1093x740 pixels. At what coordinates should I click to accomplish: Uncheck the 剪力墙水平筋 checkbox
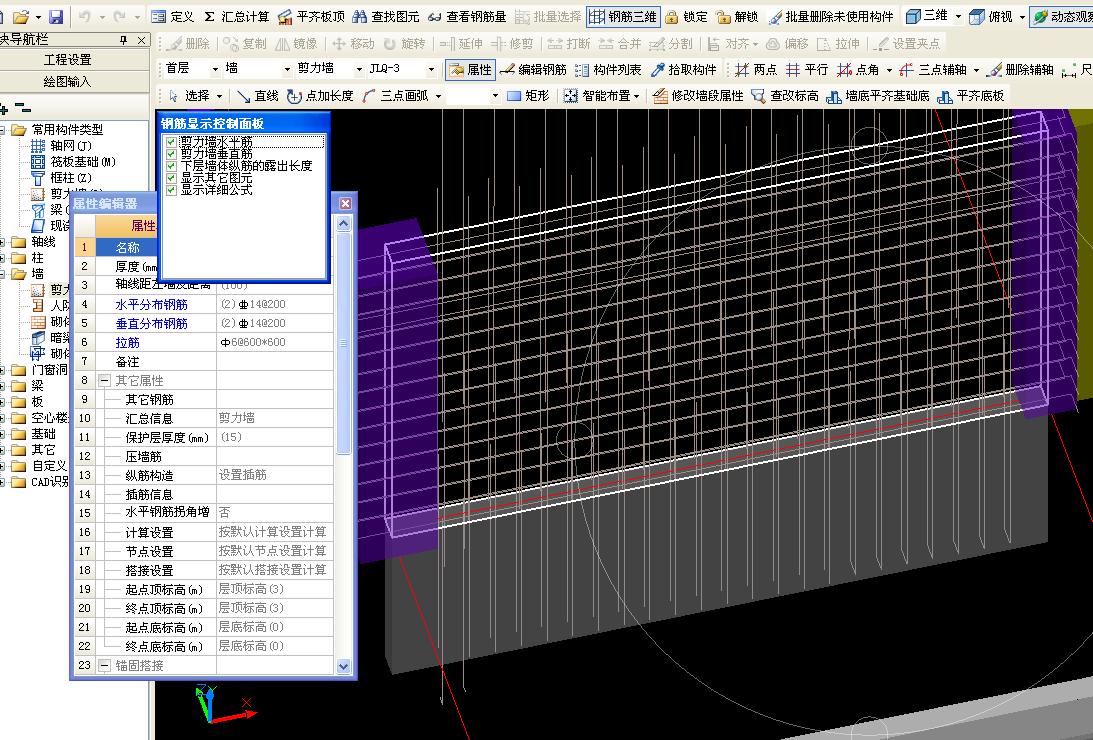[x=171, y=143]
